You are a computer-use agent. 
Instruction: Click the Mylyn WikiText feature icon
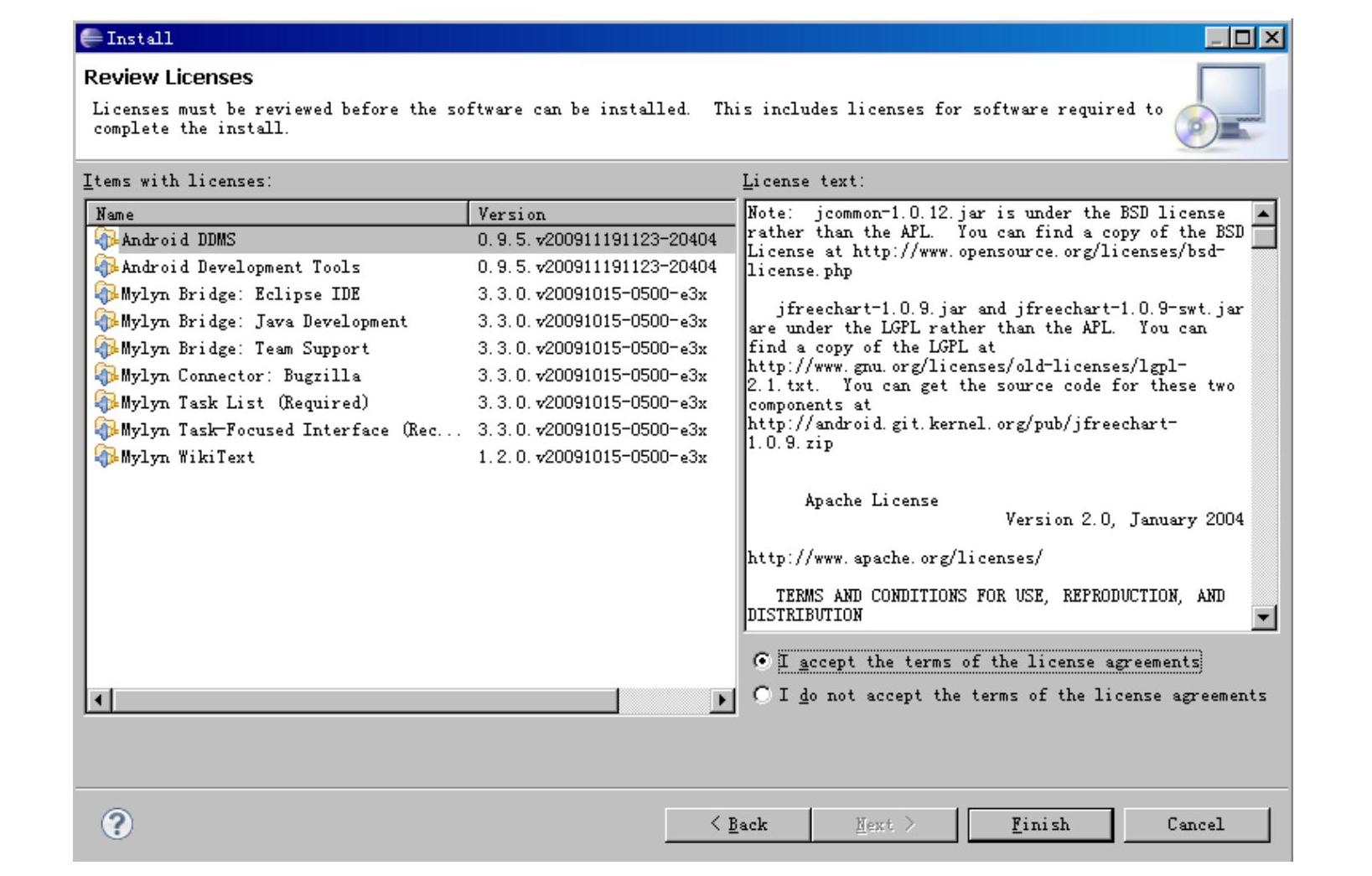point(106,456)
